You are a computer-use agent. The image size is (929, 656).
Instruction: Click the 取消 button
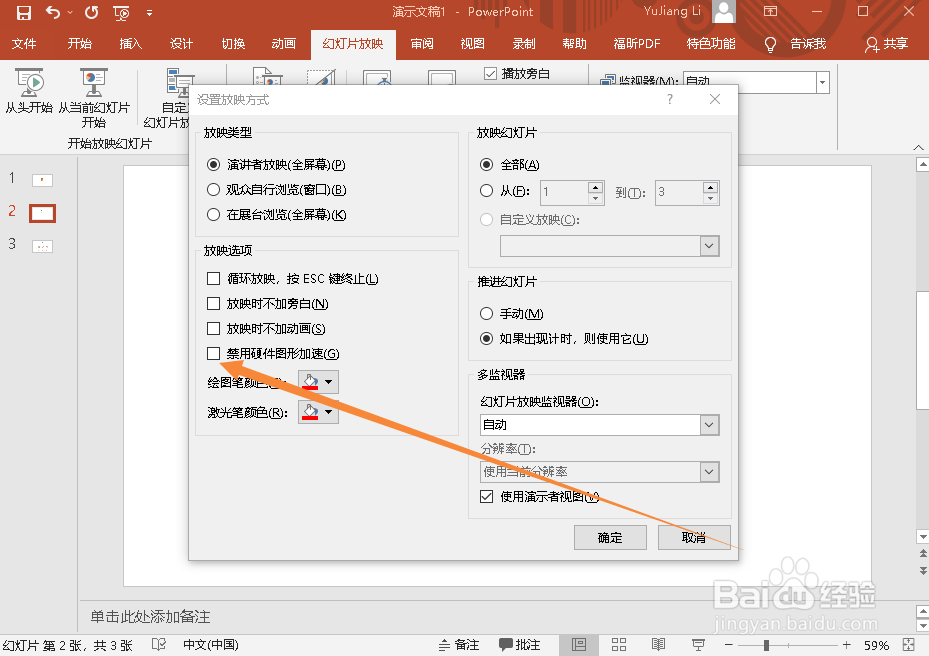[694, 537]
